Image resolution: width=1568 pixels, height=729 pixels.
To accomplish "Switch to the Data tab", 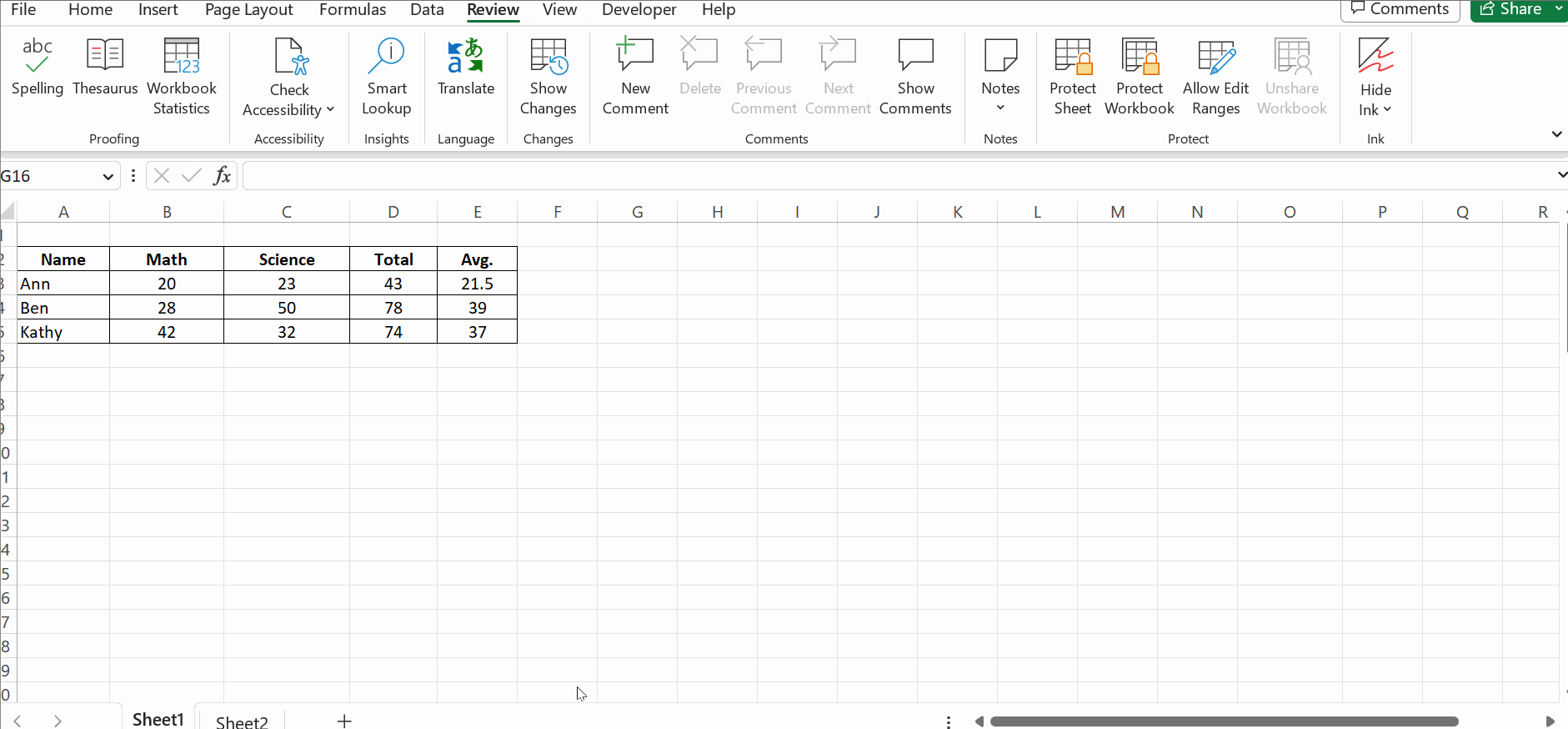I will click(427, 10).
